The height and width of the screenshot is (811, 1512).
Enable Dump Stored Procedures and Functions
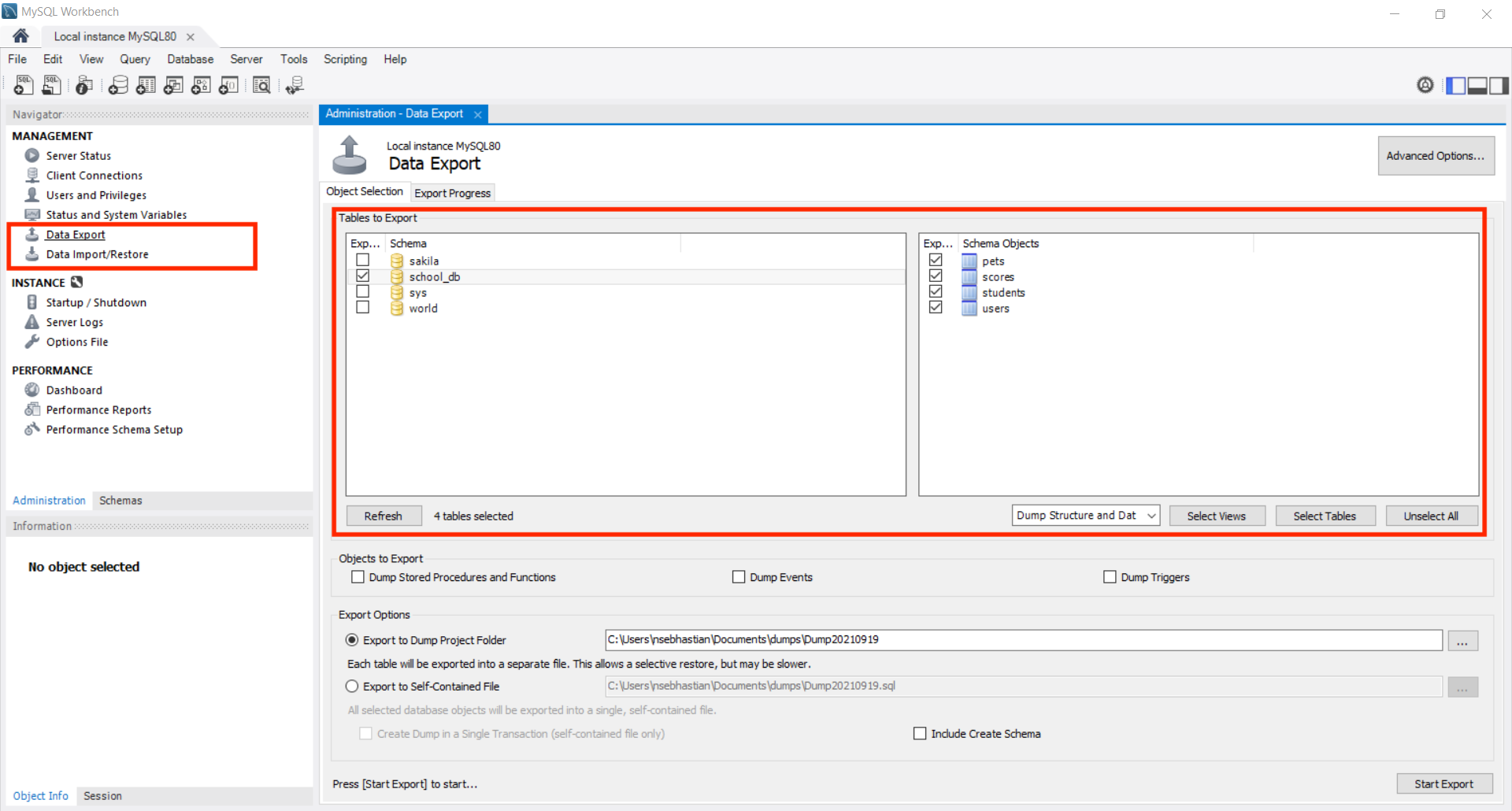pyautogui.click(x=358, y=577)
